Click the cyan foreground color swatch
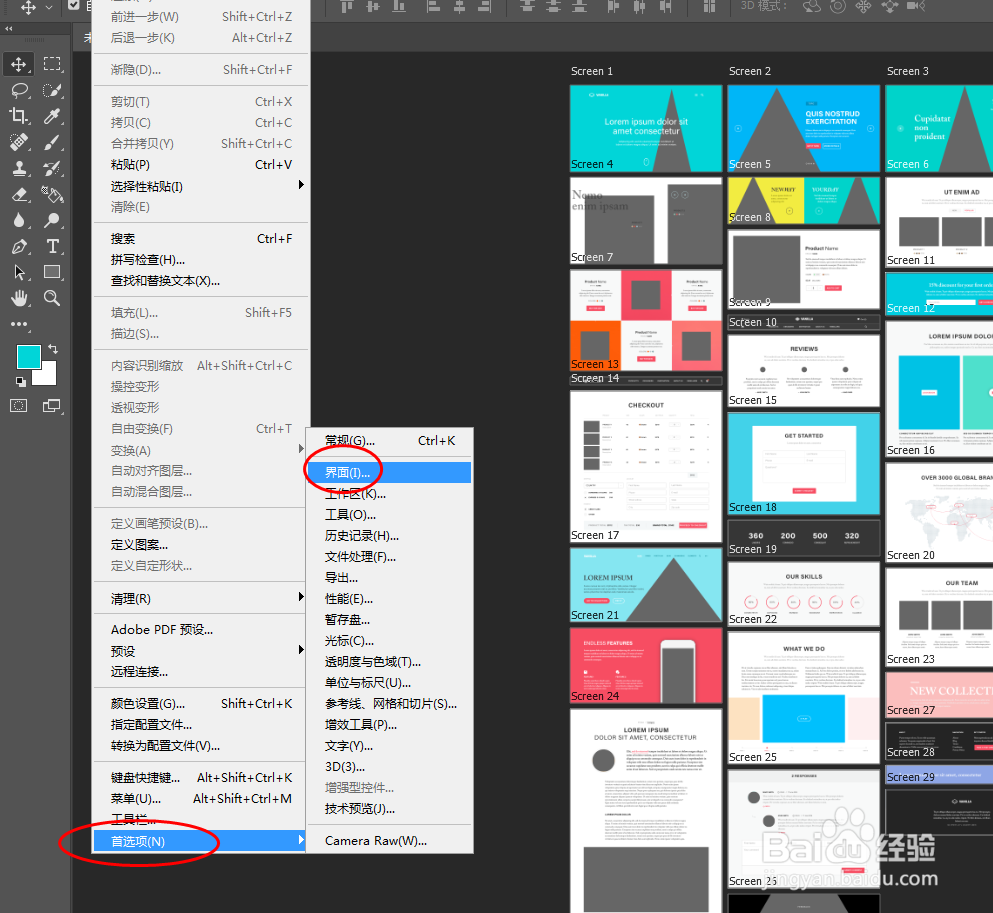Viewport: 993px width, 913px height. [28, 356]
